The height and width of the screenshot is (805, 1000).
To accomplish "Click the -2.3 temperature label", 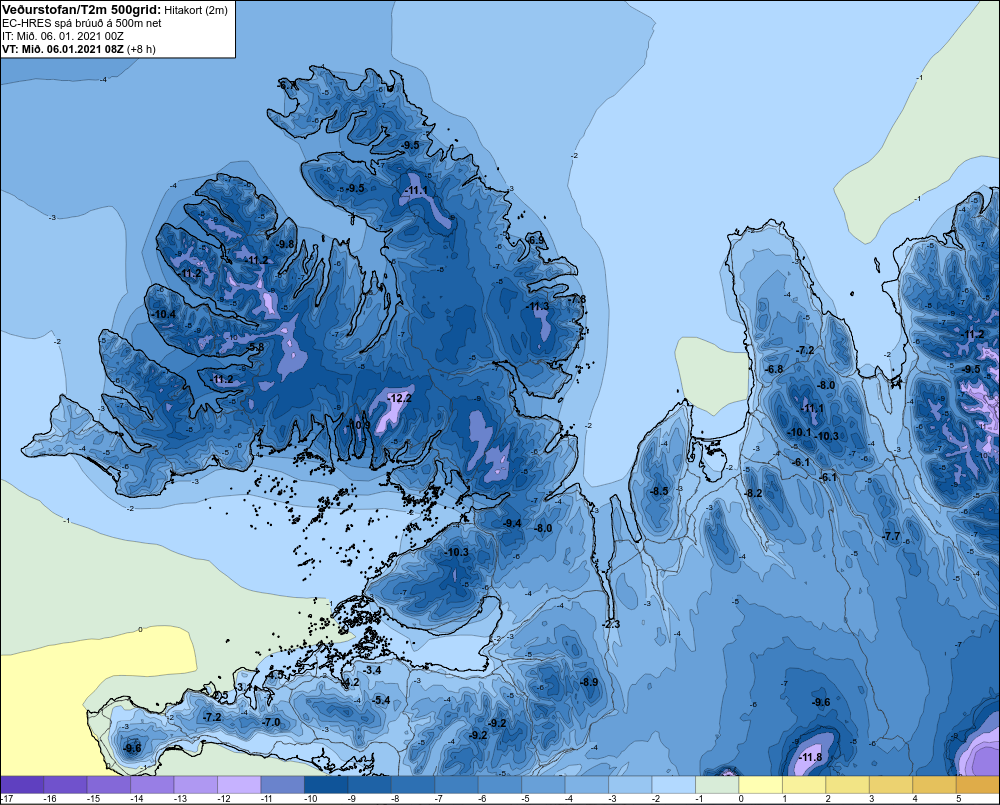I will 611,624.
